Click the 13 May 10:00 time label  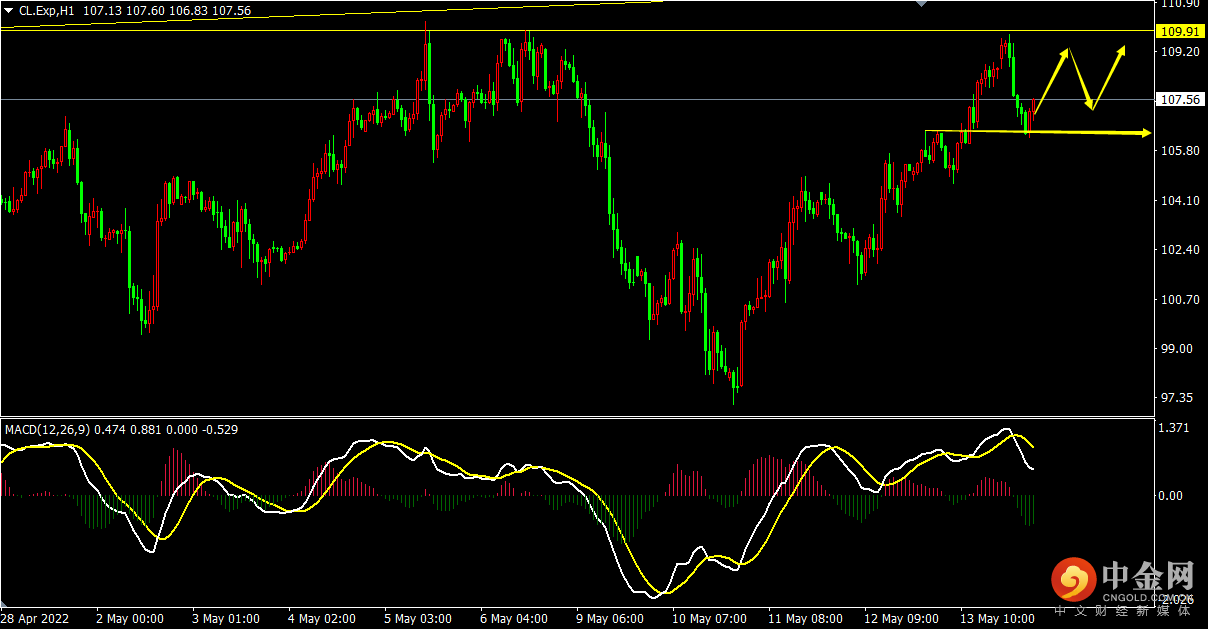coord(997,619)
